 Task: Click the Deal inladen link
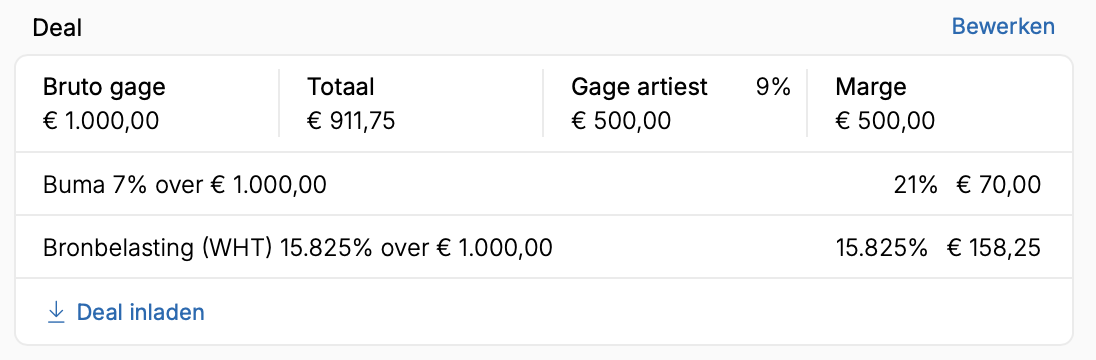tap(140, 312)
